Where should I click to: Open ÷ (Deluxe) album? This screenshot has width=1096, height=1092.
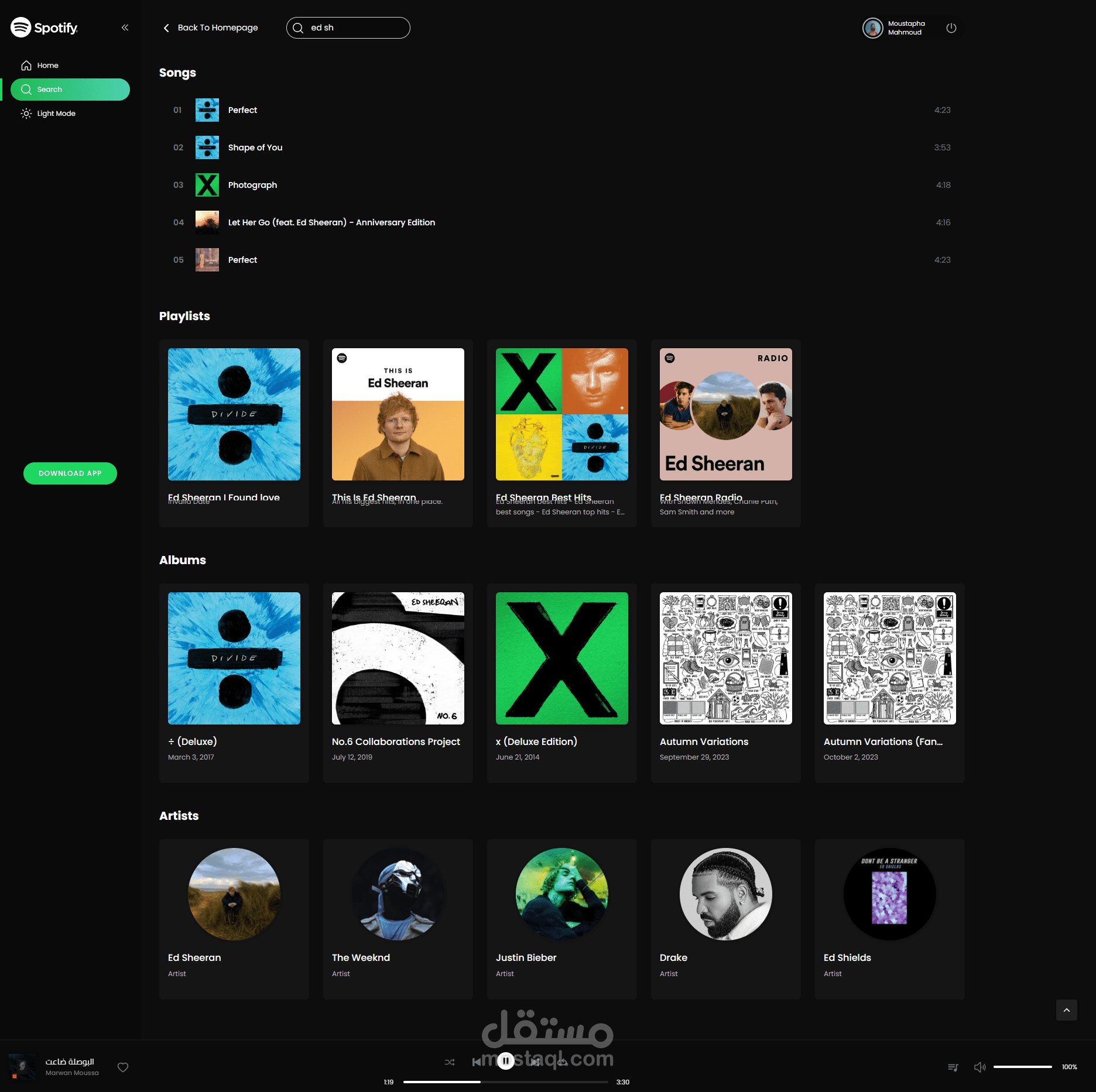[x=234, y=683]
